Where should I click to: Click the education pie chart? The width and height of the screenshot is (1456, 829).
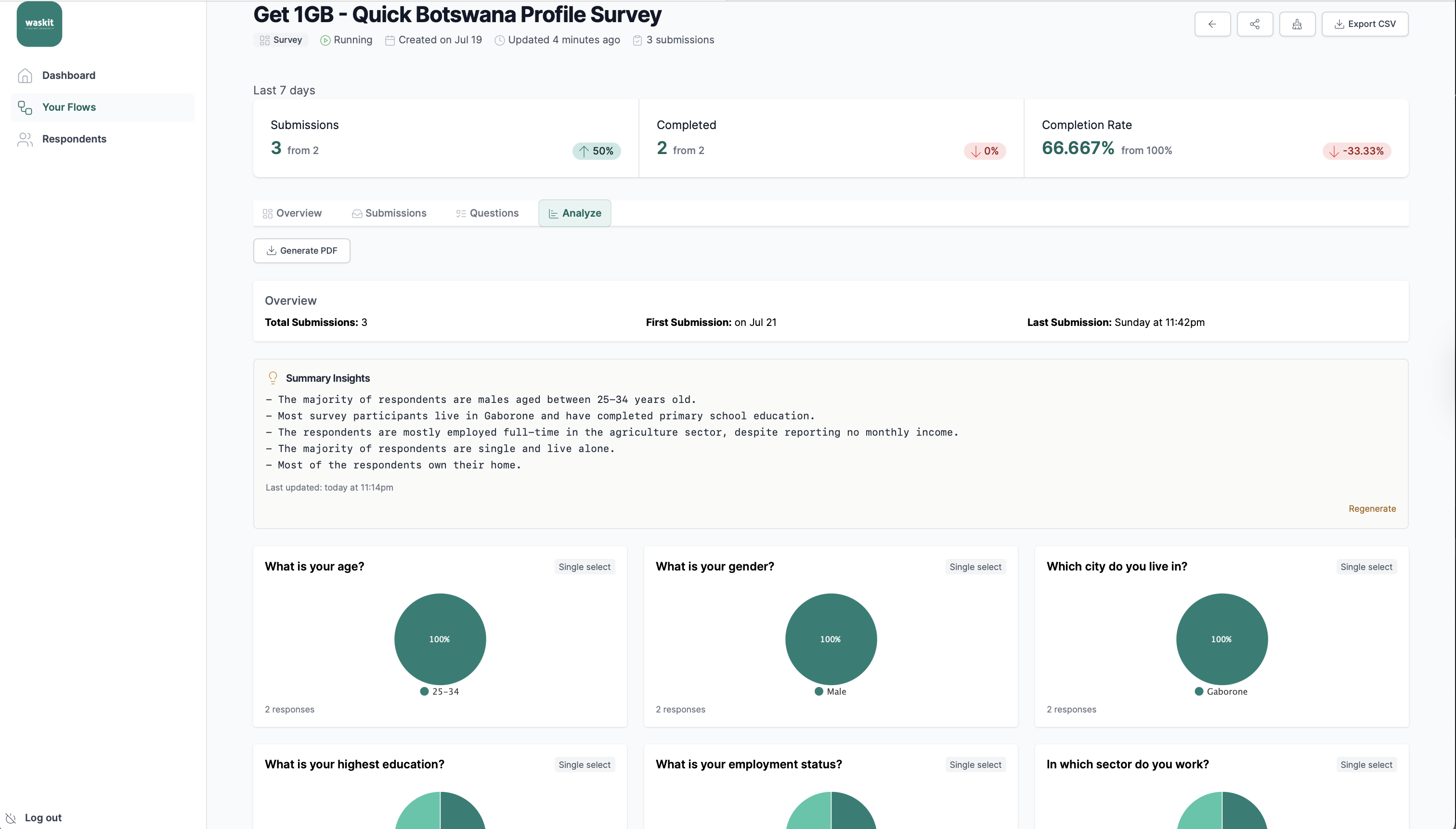(x=440, y=811)
